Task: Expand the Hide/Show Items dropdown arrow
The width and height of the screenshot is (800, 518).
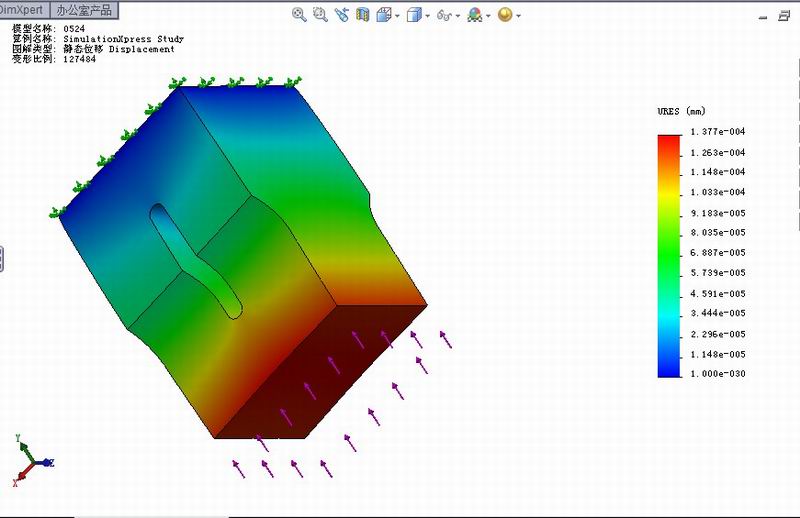Action: pos(458,16)
